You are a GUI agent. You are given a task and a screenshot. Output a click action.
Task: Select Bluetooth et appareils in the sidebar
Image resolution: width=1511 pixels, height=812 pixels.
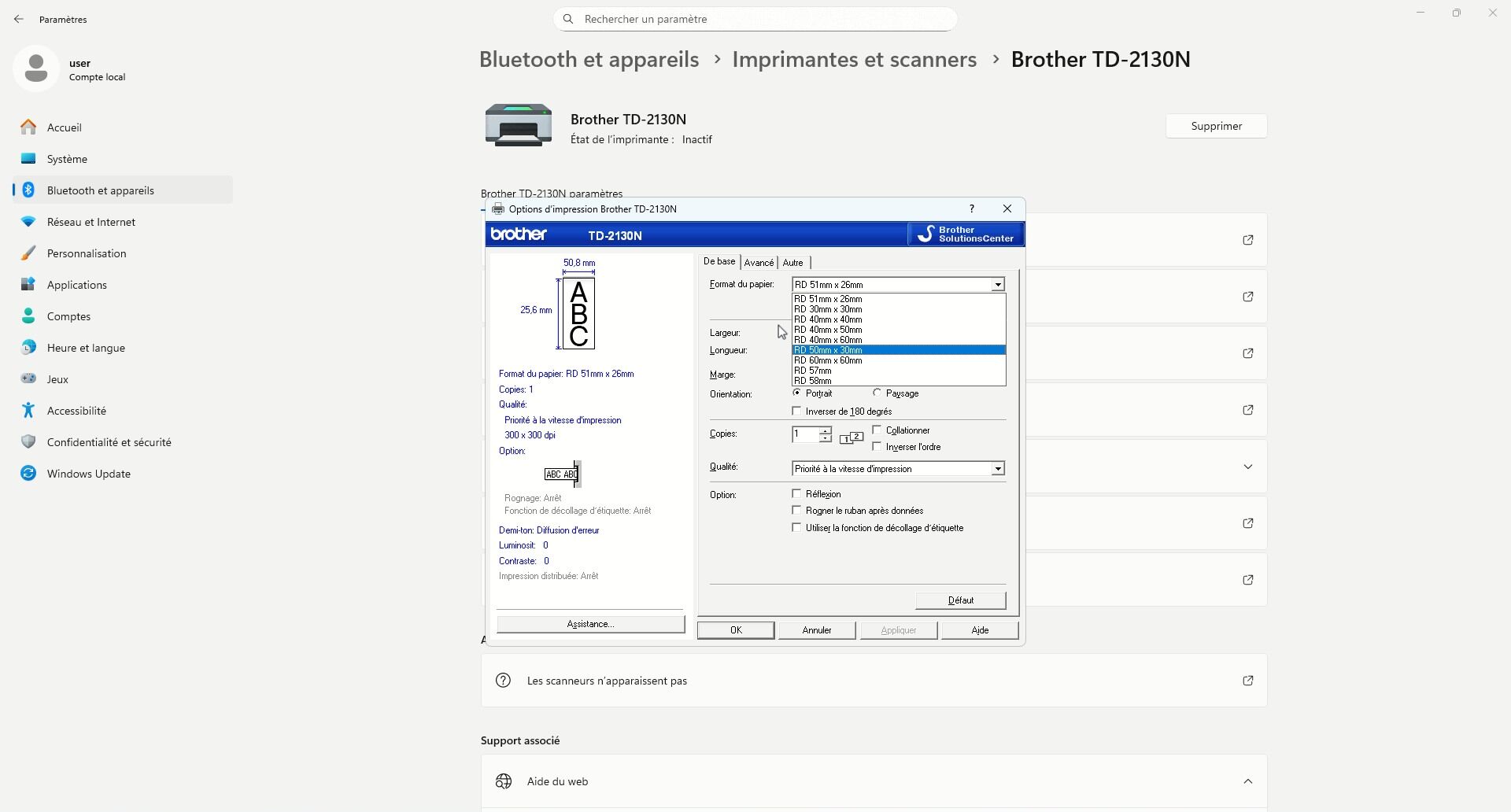pos(123,190)
